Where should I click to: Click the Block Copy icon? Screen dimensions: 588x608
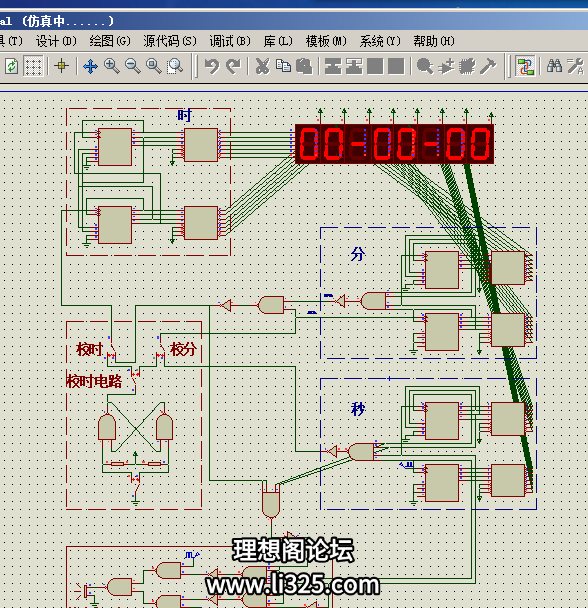(333, 66)
